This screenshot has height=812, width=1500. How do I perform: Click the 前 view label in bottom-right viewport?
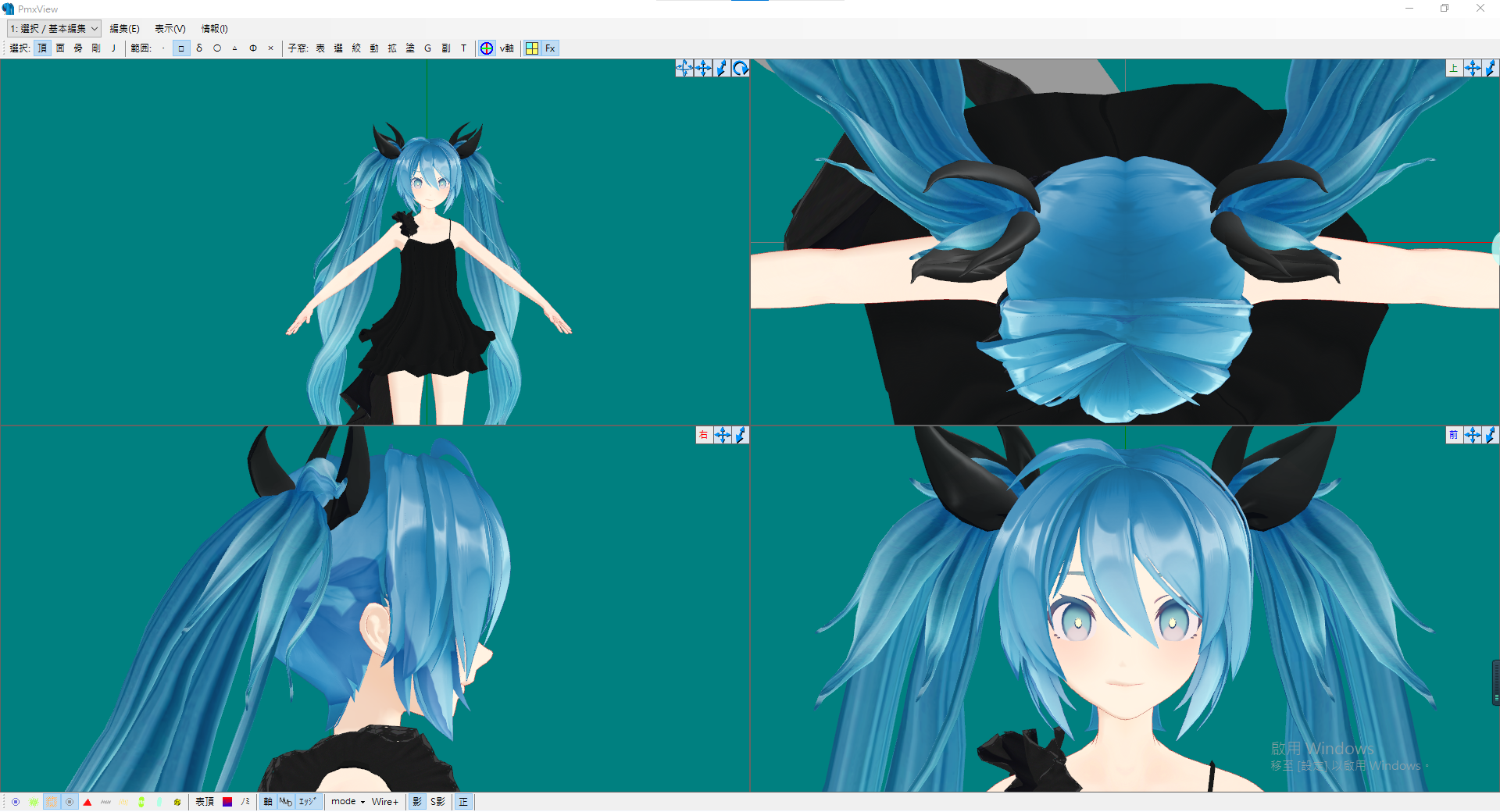click(1453, 435)
